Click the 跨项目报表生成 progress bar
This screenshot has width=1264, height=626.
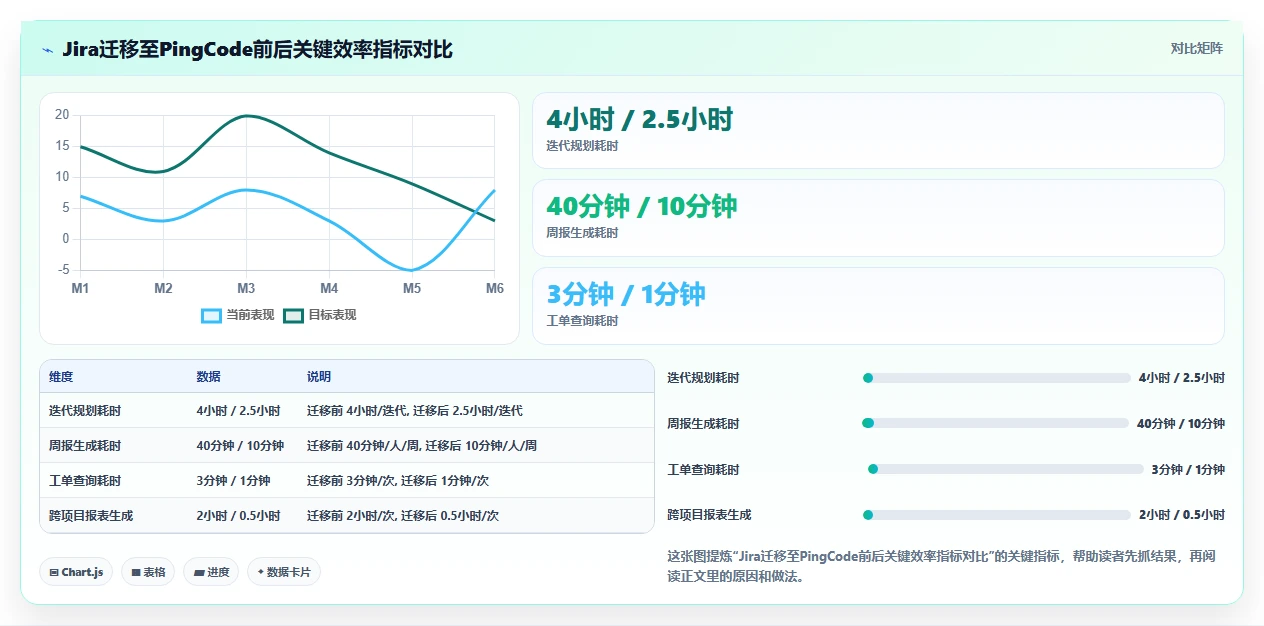pos(996,515)
